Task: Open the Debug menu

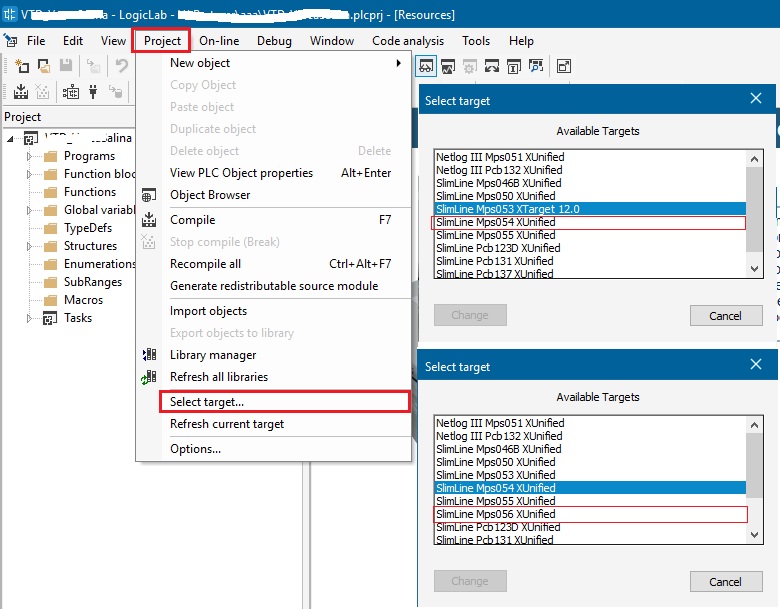Action: click(274, 41)
